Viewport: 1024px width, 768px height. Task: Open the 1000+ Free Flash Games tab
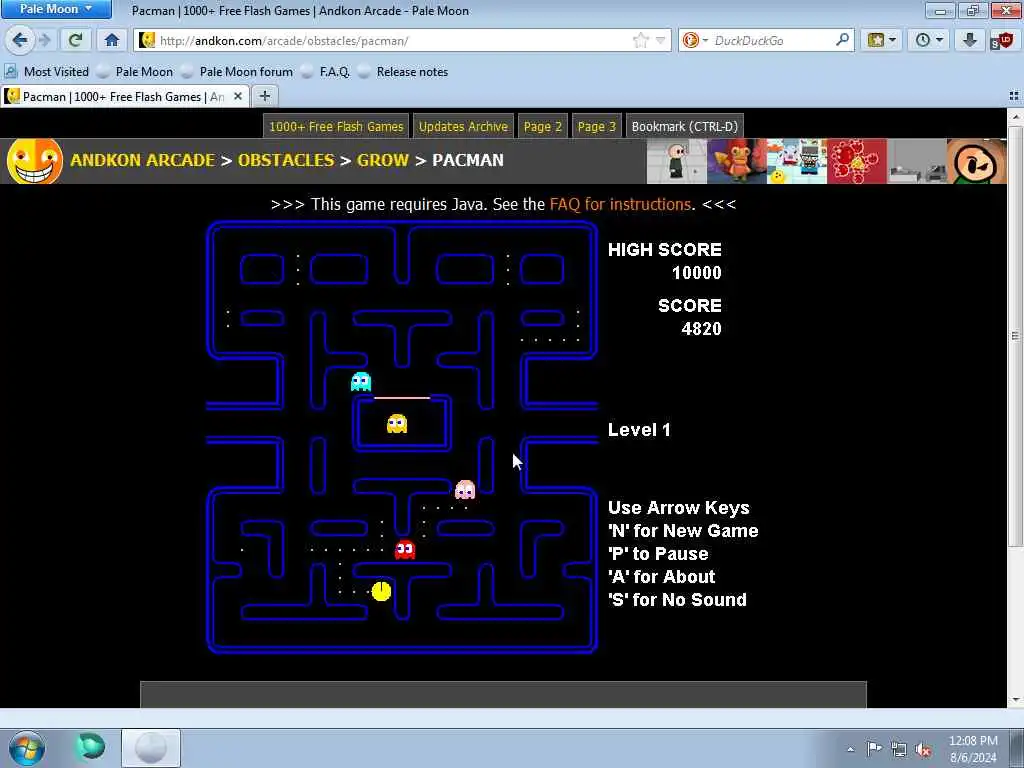coord(336,127)
